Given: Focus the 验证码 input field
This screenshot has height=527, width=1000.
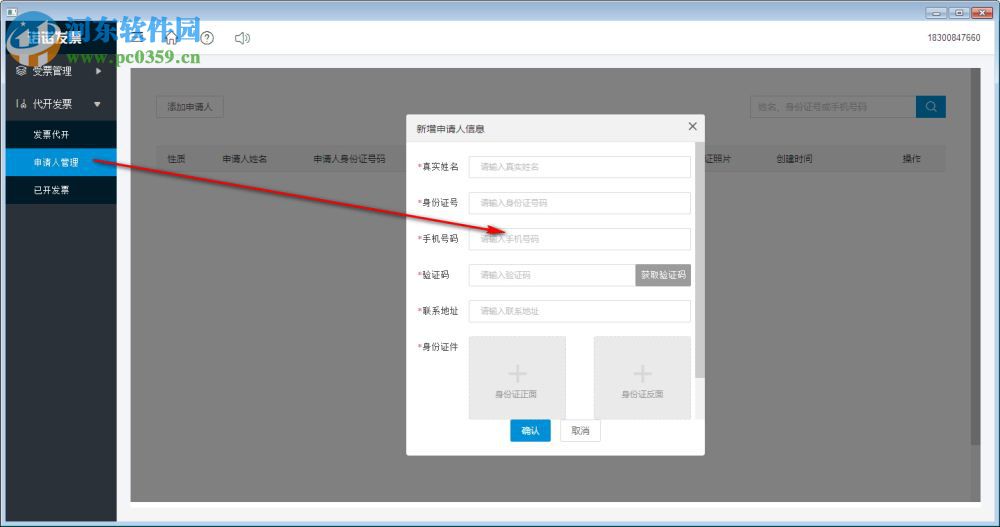Looking at the screenshot, I should point(552,275).
